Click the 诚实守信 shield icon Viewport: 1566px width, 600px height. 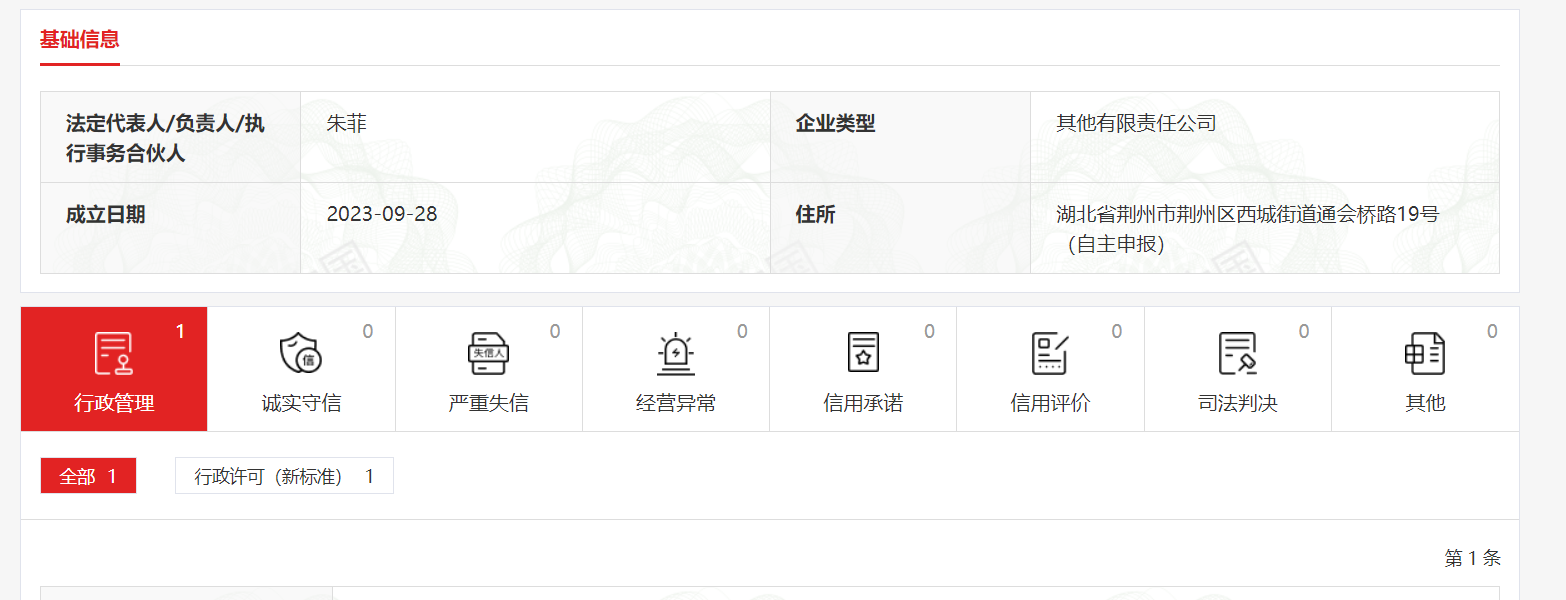pos(300,354)
